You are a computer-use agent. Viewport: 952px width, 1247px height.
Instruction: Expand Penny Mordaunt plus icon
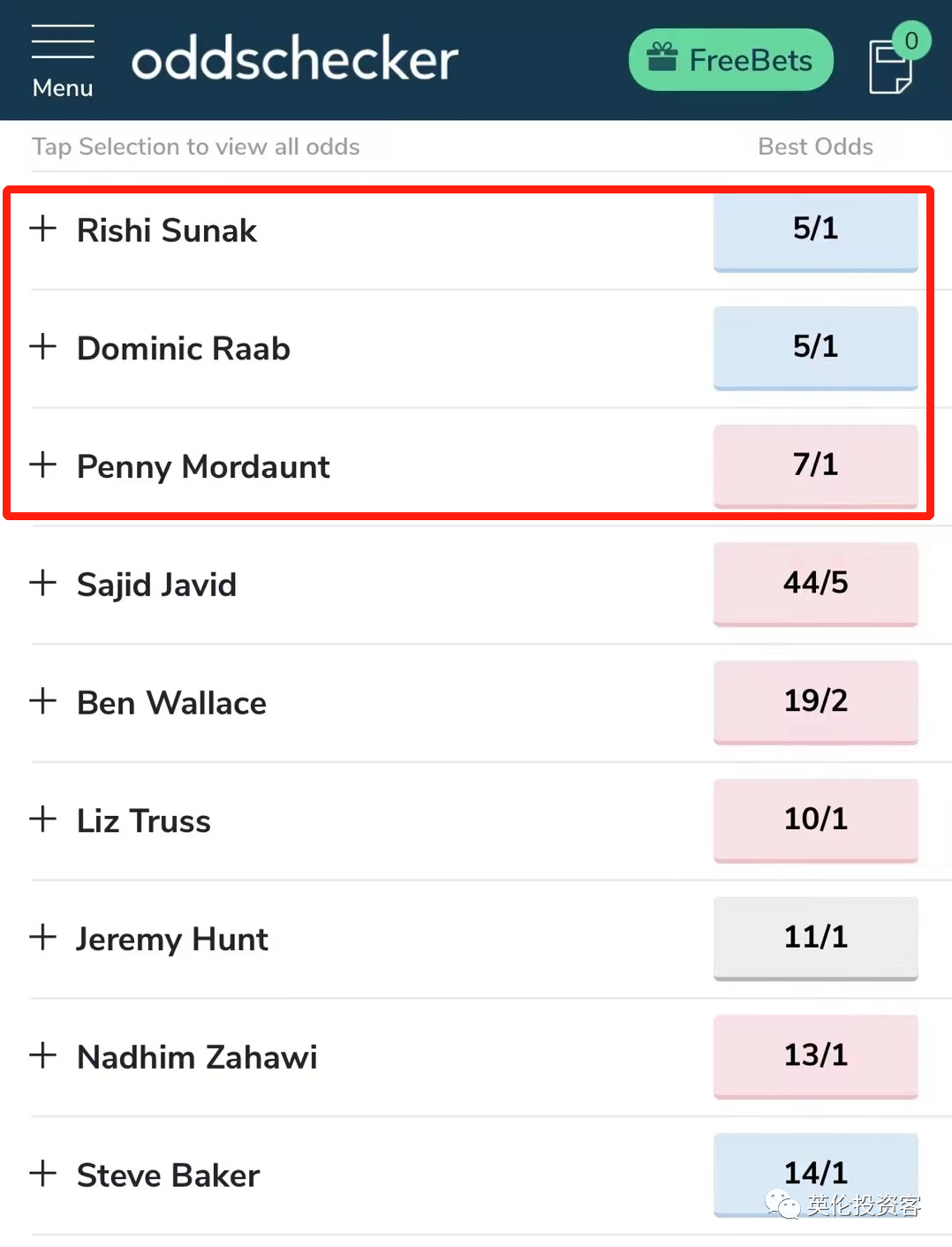pyautogui.click(x=42, y=465)
